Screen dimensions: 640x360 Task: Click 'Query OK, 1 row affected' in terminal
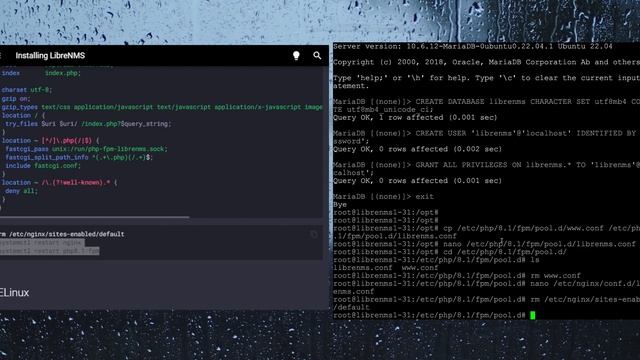click(x=415, y=118)
